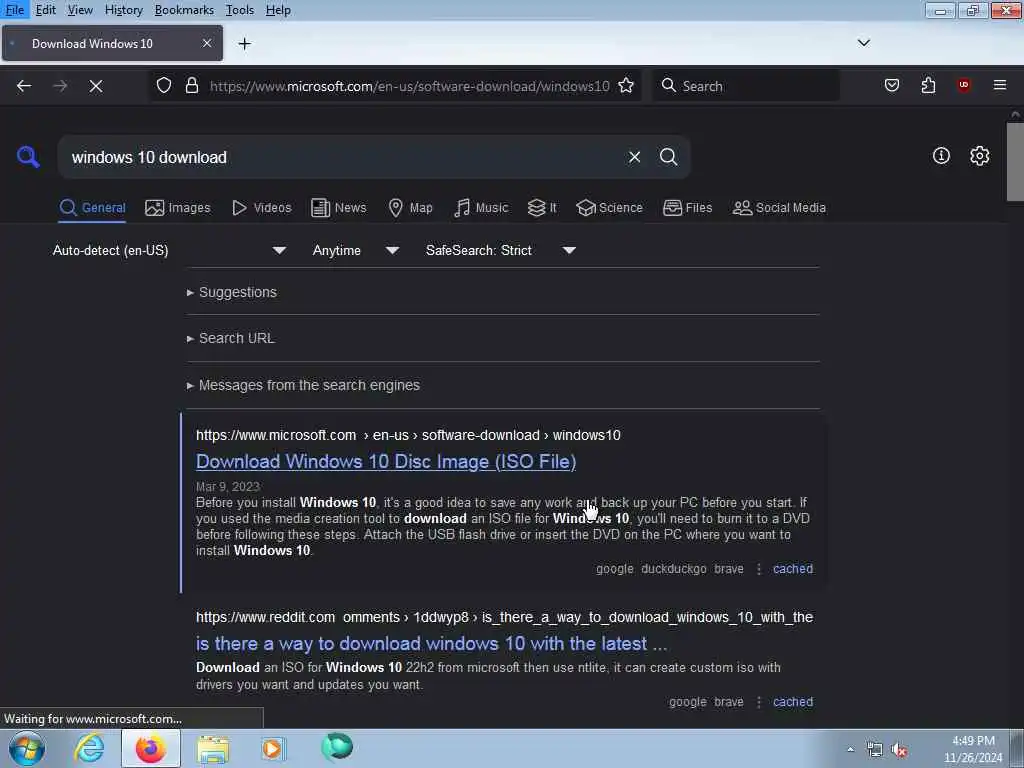
Task: Open the Firefox hamburger application menu
Action: click(x=1000, y=86)
